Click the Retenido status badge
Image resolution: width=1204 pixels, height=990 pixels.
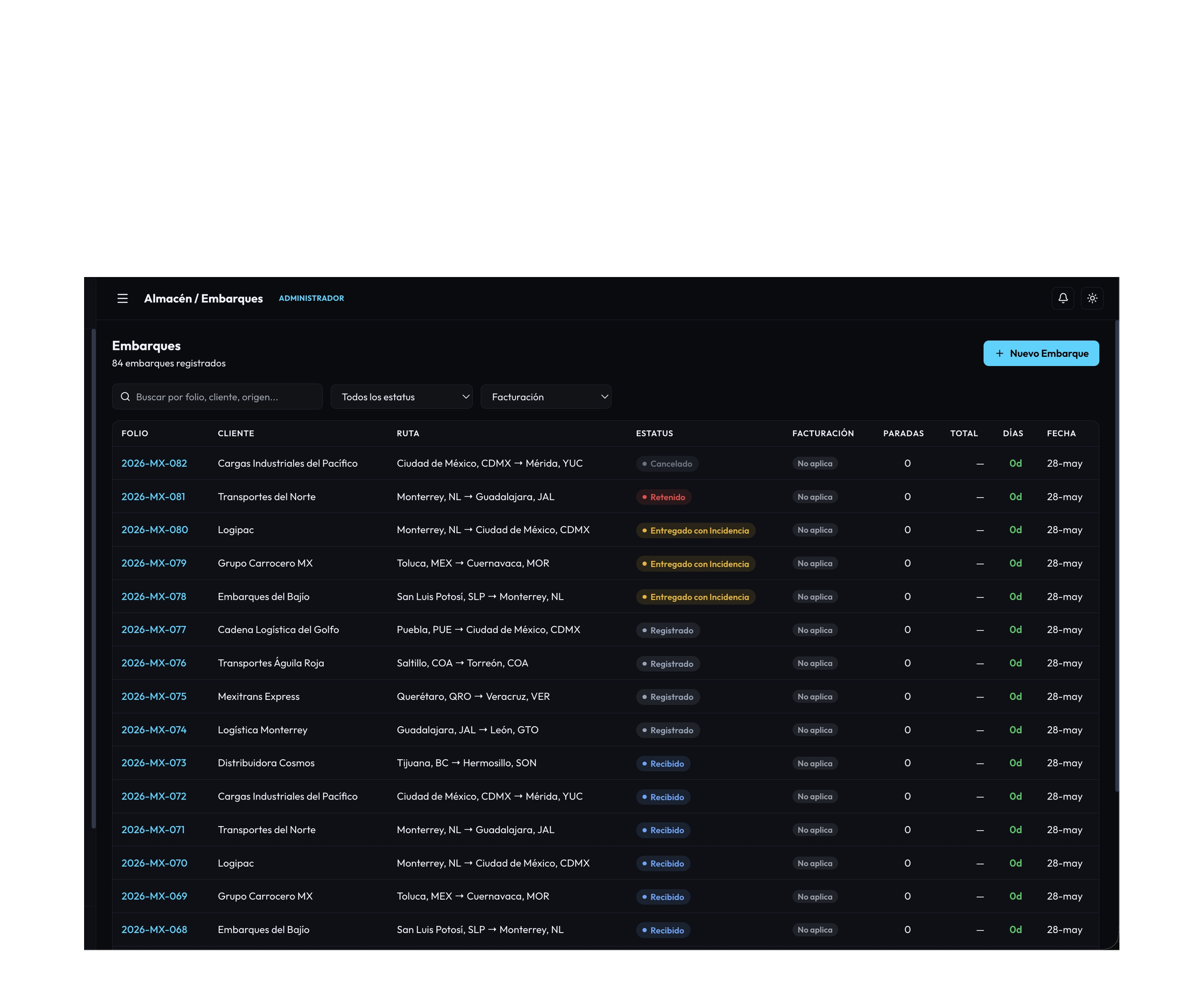pyautogui.click(x=664, y=497)
